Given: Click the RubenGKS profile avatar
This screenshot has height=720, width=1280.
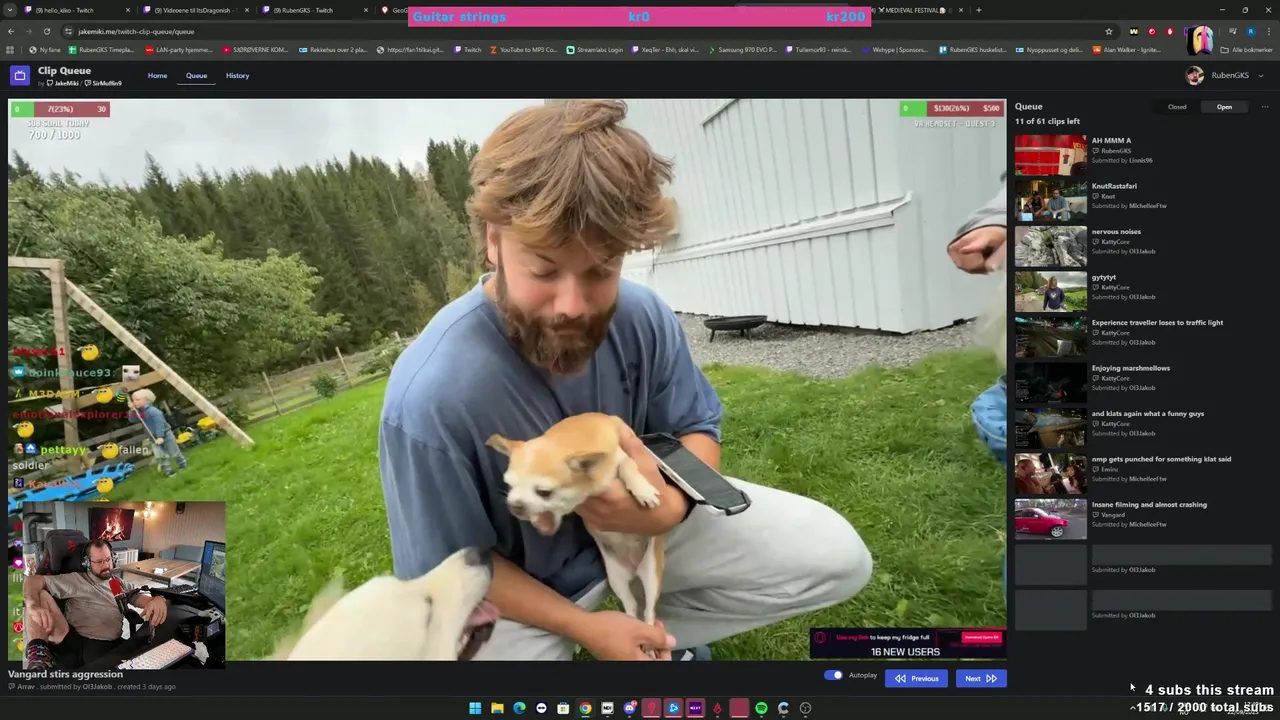Looking at the screenshot, I should [x=1194, y=76].
